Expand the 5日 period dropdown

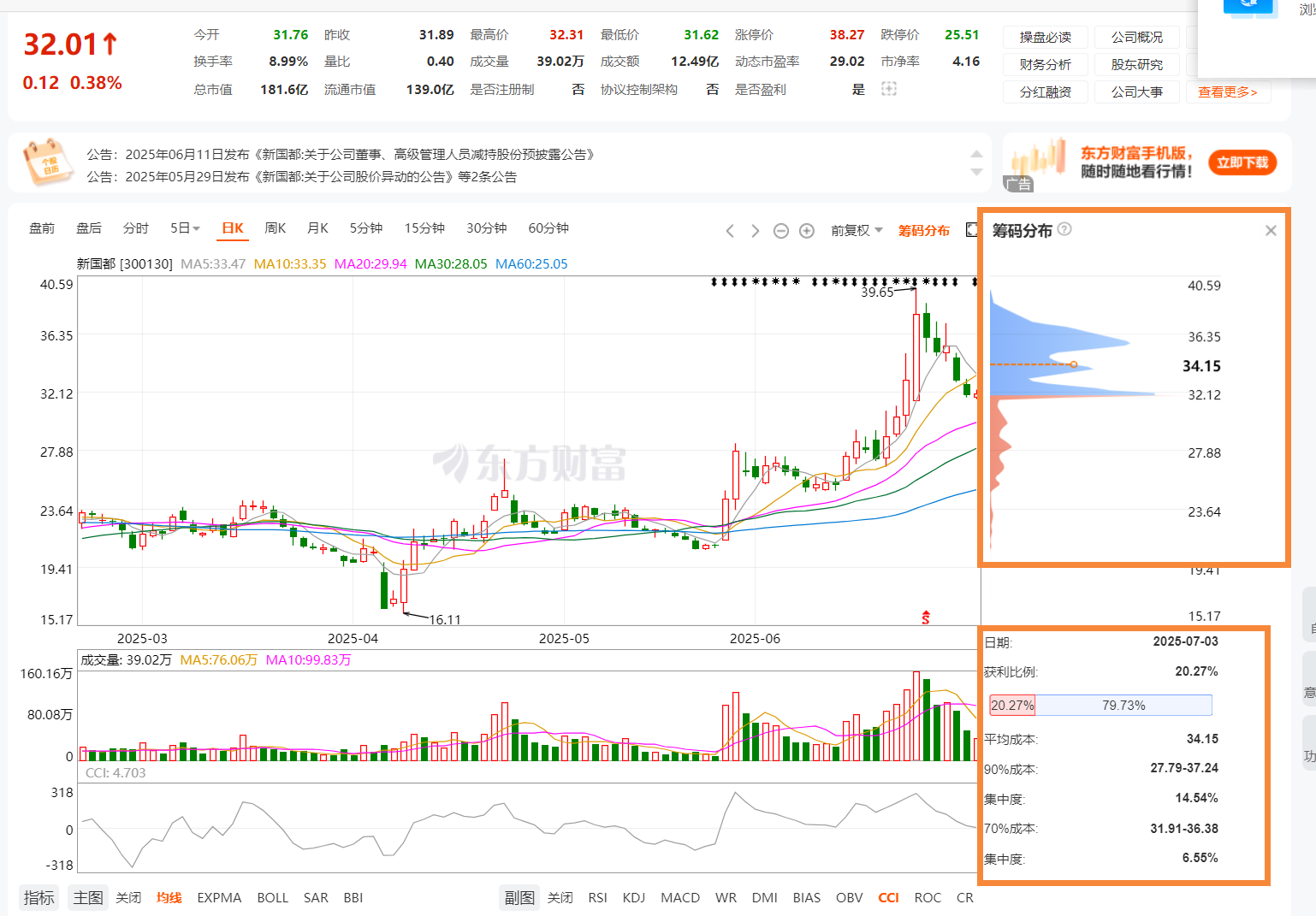click(x=185, y=228)
